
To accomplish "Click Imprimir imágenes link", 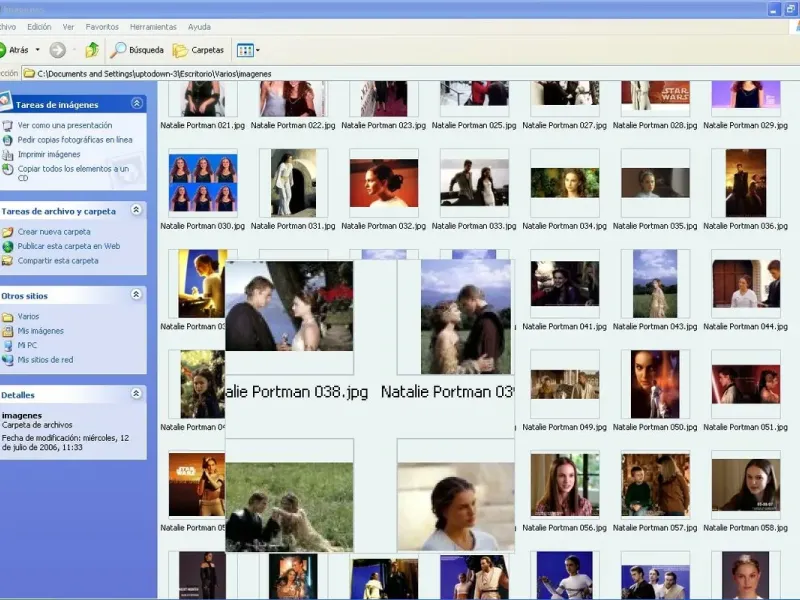I will coord(49,155).
